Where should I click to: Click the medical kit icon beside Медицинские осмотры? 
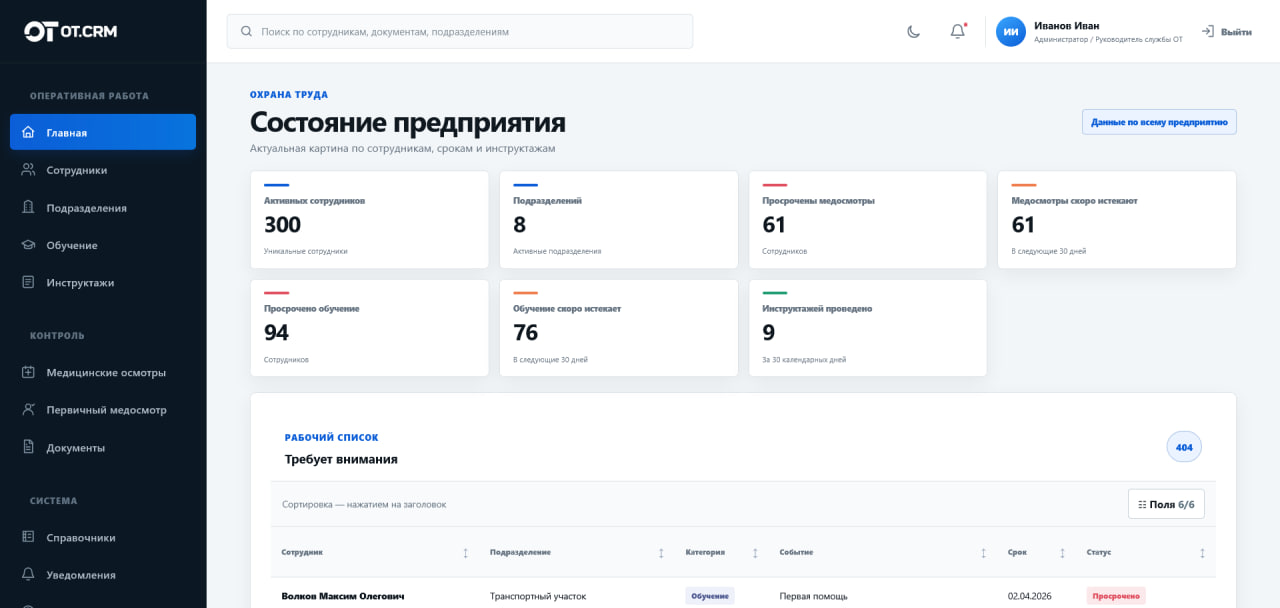tap(28, 372)
